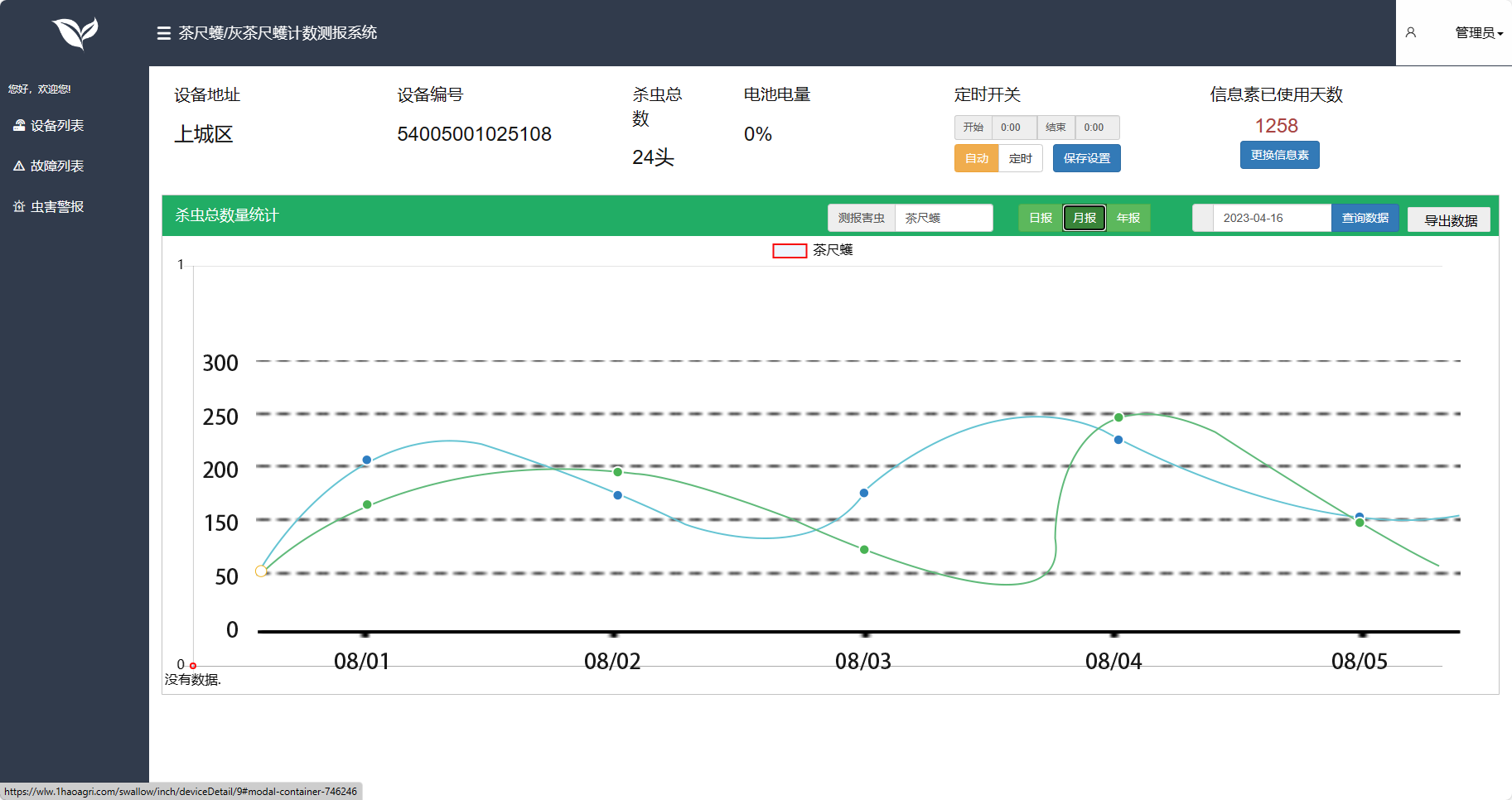Screen dimensions: 1512x800
Task: Switch to 日报 view
Action: [x=1041, y=218]
